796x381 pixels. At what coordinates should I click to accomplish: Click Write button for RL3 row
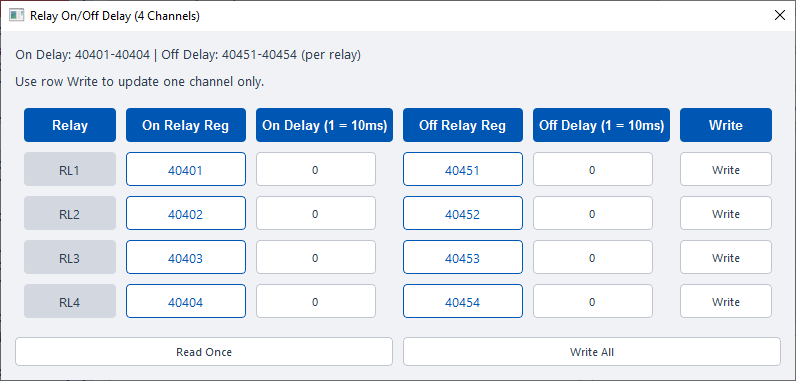[726, 257]
